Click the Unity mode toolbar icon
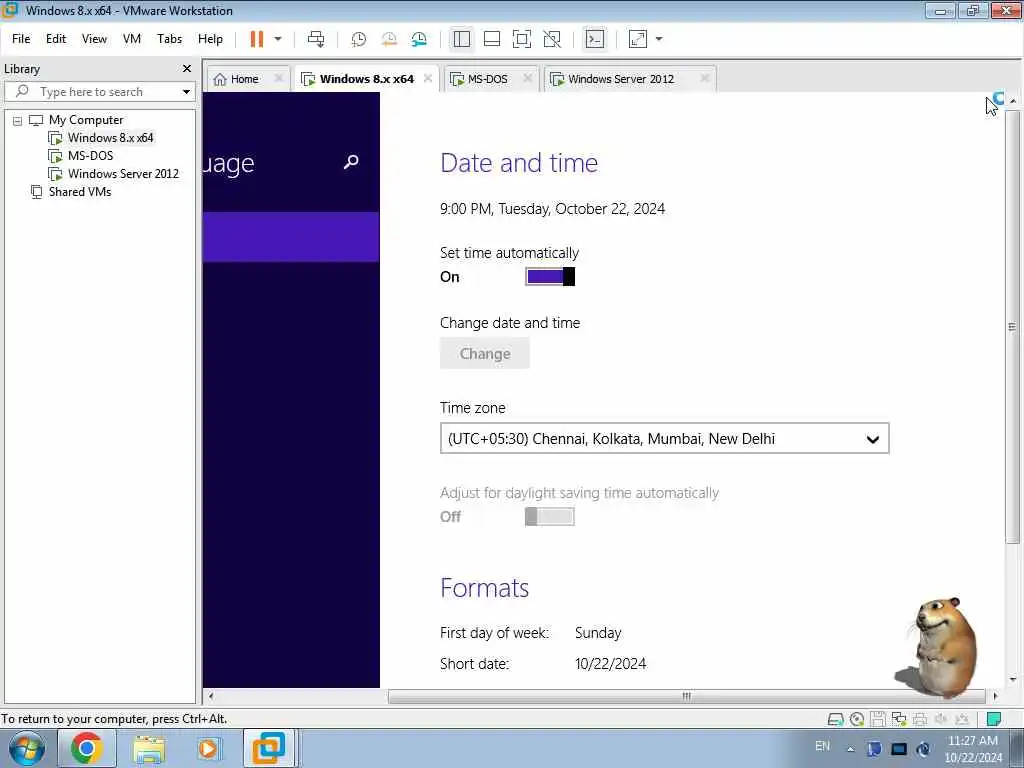Screen dimensions: 1024x768 (x=552, y=39)
